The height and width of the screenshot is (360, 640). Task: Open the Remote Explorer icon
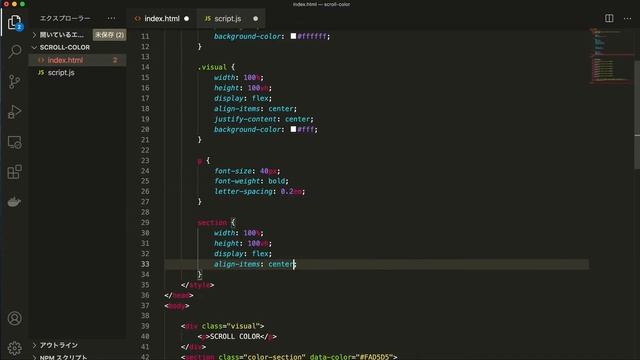15,142
